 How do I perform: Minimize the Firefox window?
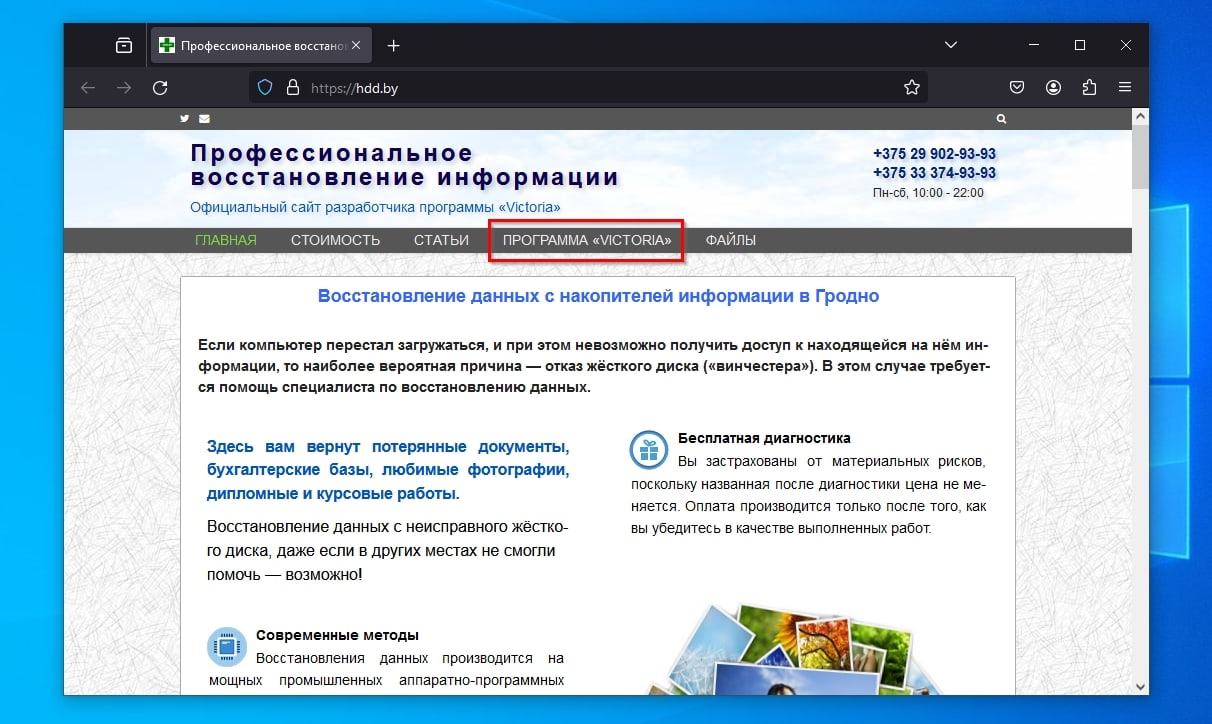point(1034,45)
